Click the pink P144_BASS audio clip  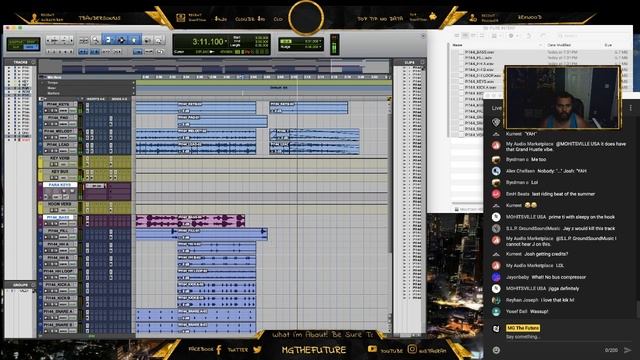tap(190, 221)
